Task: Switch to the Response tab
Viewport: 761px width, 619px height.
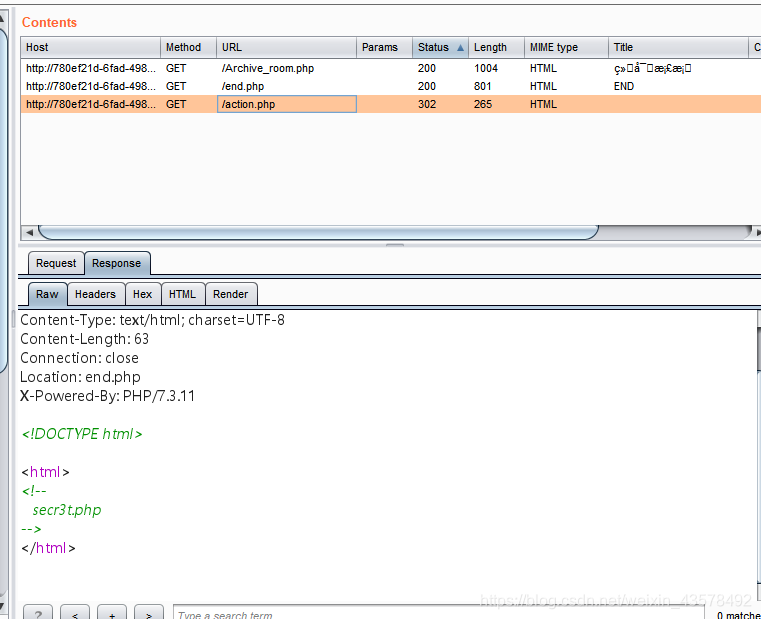Action: [117, 264]
